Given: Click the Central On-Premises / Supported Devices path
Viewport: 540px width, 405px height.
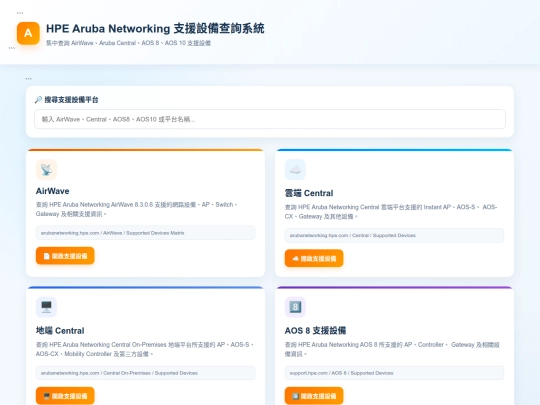Looking at the screenshot, I should (145, 373).
